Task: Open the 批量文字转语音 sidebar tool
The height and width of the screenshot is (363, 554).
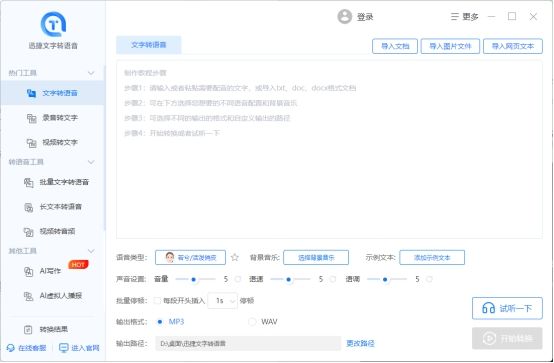Action: pyautogui.click(x=52, y=182)
